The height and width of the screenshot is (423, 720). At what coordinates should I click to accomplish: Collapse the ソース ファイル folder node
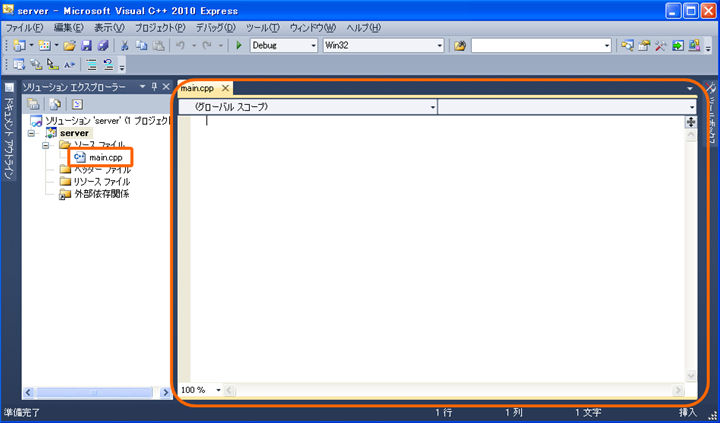tap(45, 145)
